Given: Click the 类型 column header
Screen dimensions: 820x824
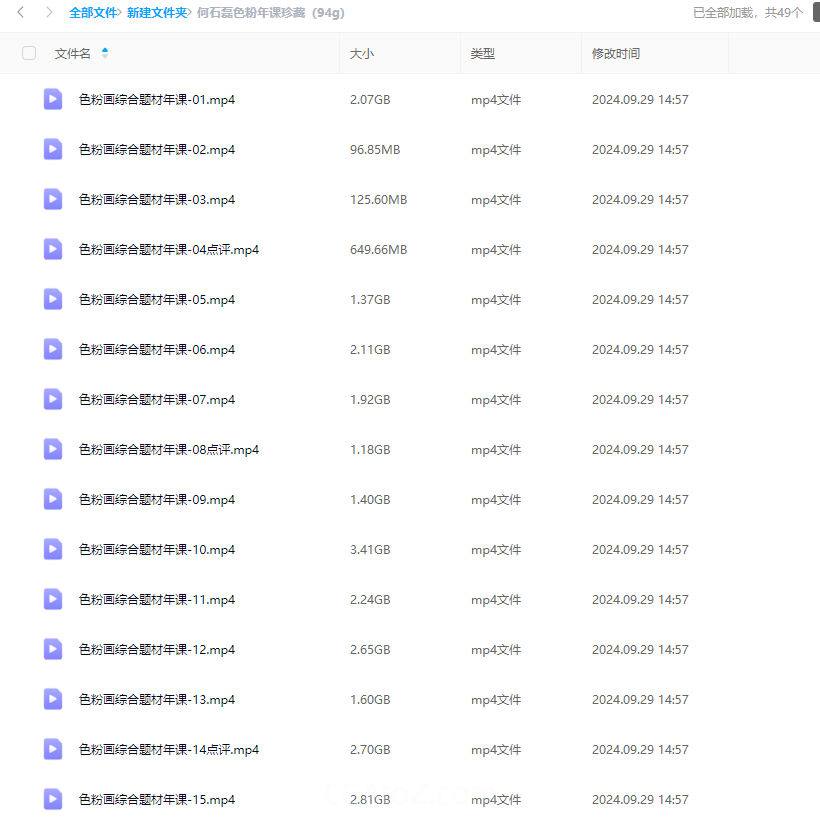Looking at the screenshot, I should [x=483, y=53].
